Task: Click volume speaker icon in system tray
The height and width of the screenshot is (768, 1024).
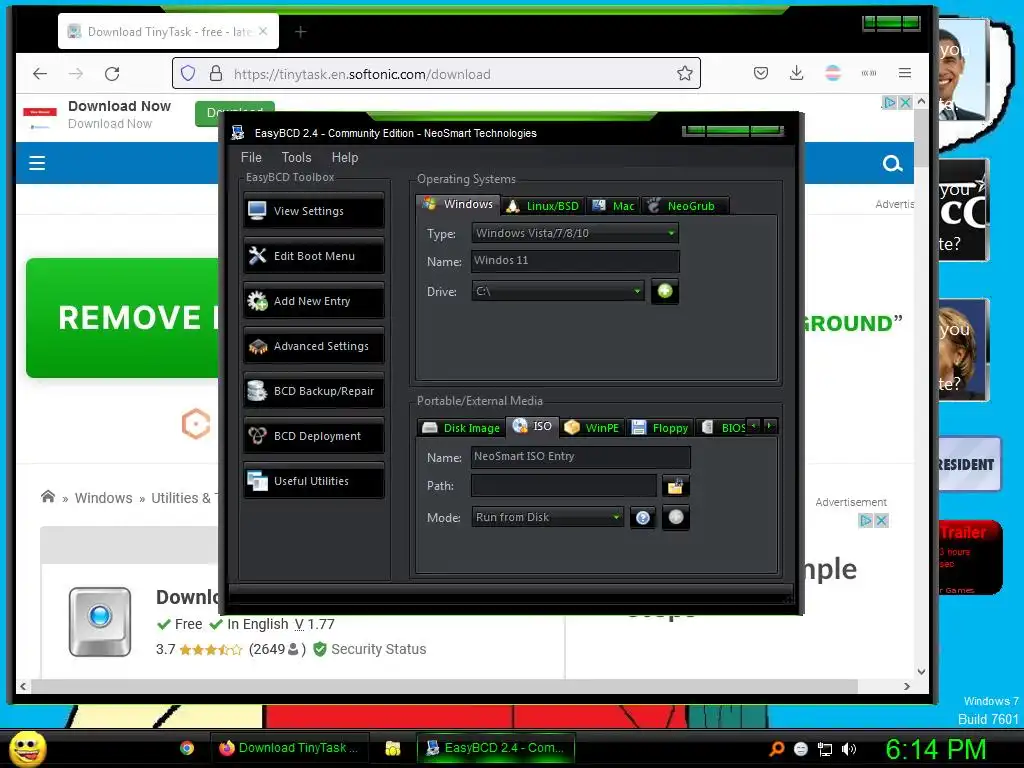Action: 849,749
